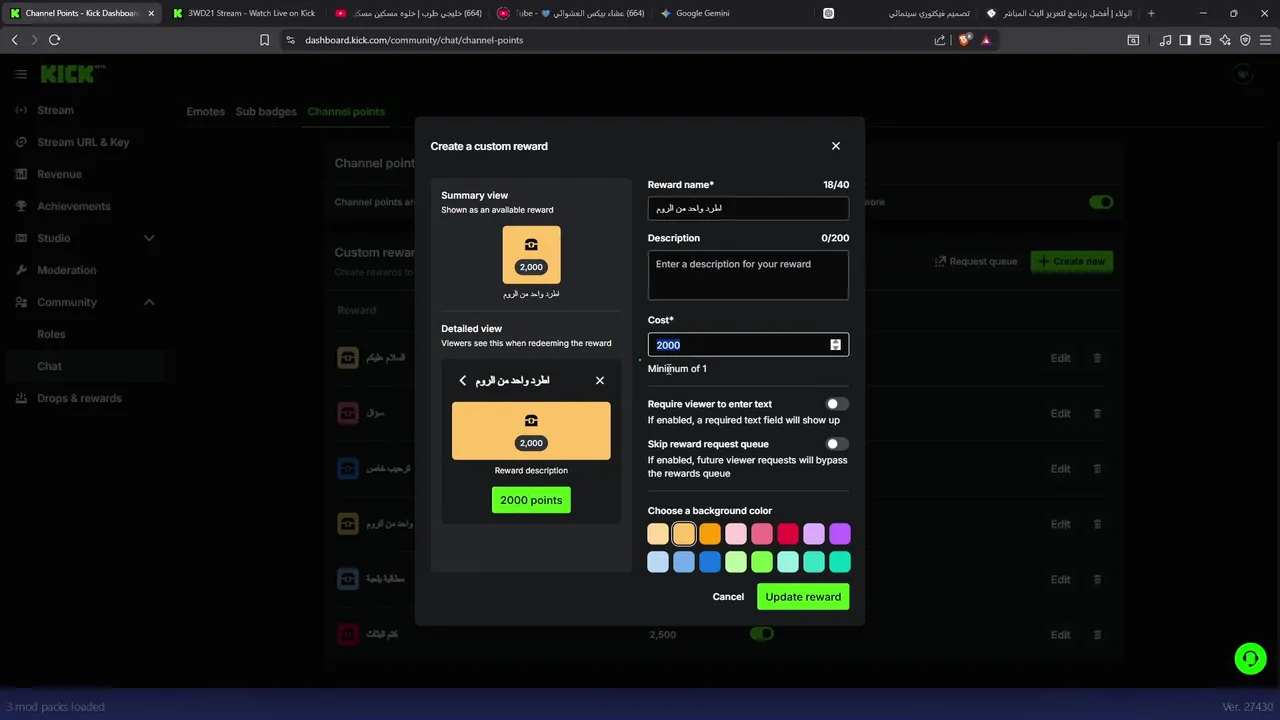Image resolution: width=1280 pixels, height=720 pixels.
Task: Delete the السلام عليكم reward with its trash icon
Action: point(1097,358)
